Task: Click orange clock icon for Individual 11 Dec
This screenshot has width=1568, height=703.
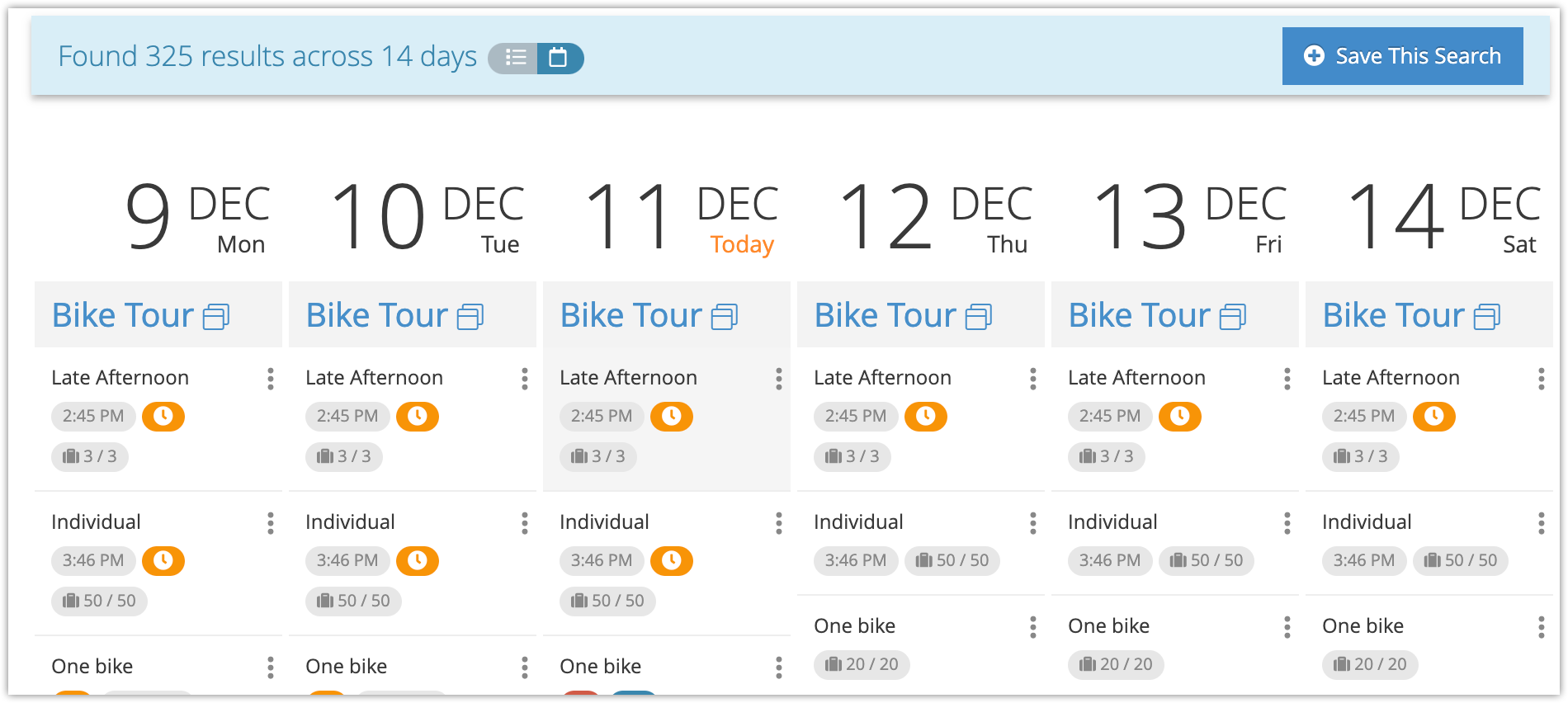Action: click(x=672, y=560)
